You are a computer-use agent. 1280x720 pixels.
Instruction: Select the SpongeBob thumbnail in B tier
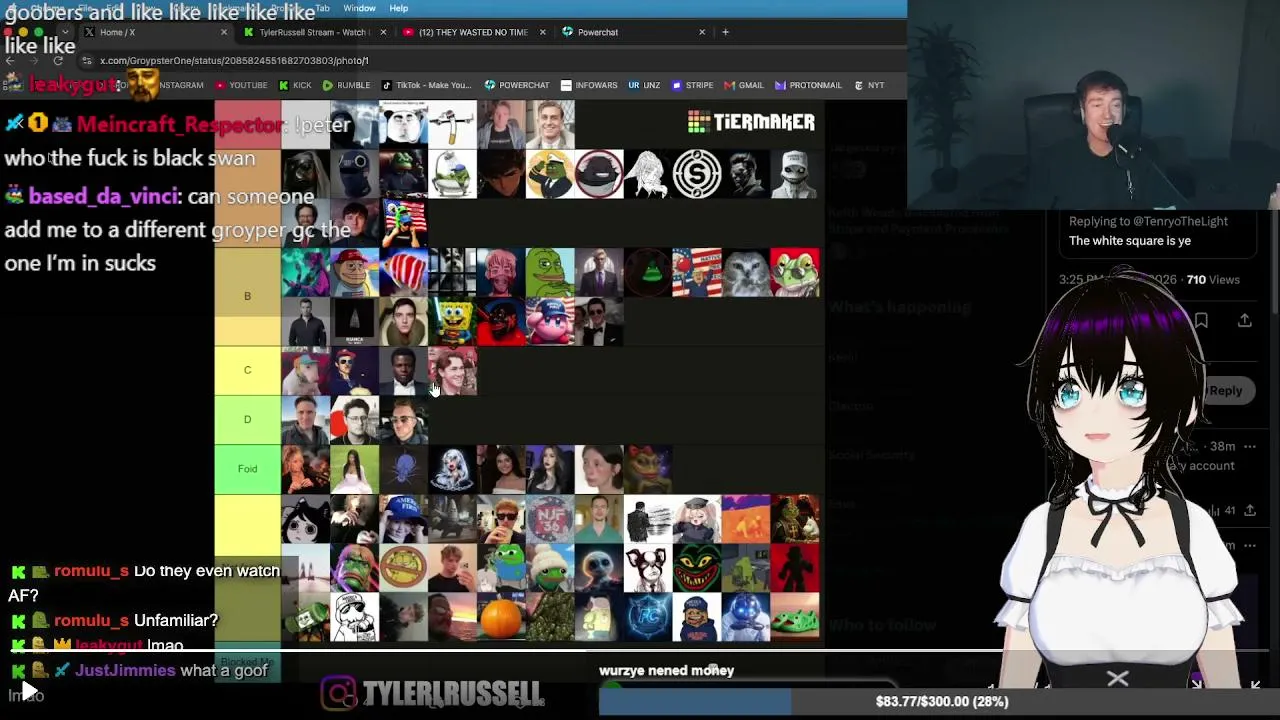[452, 321]
